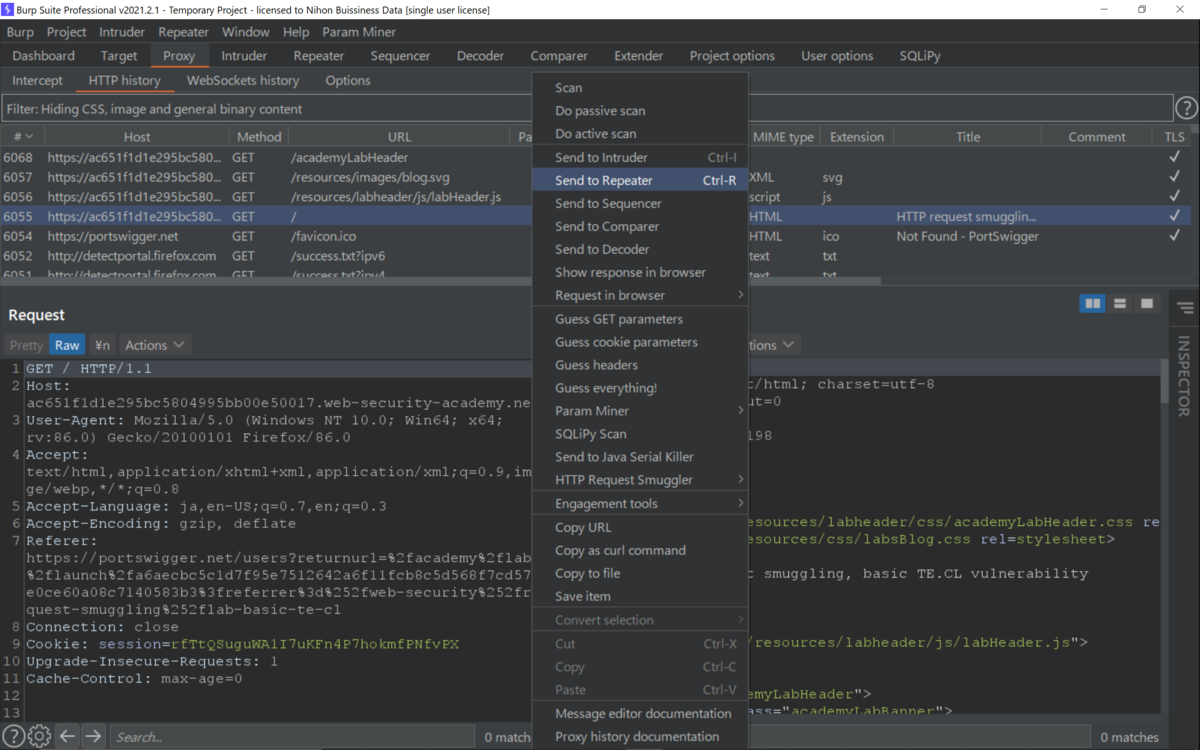
Task: Open the filter help question mark icon
Action: pos(1186,108)
